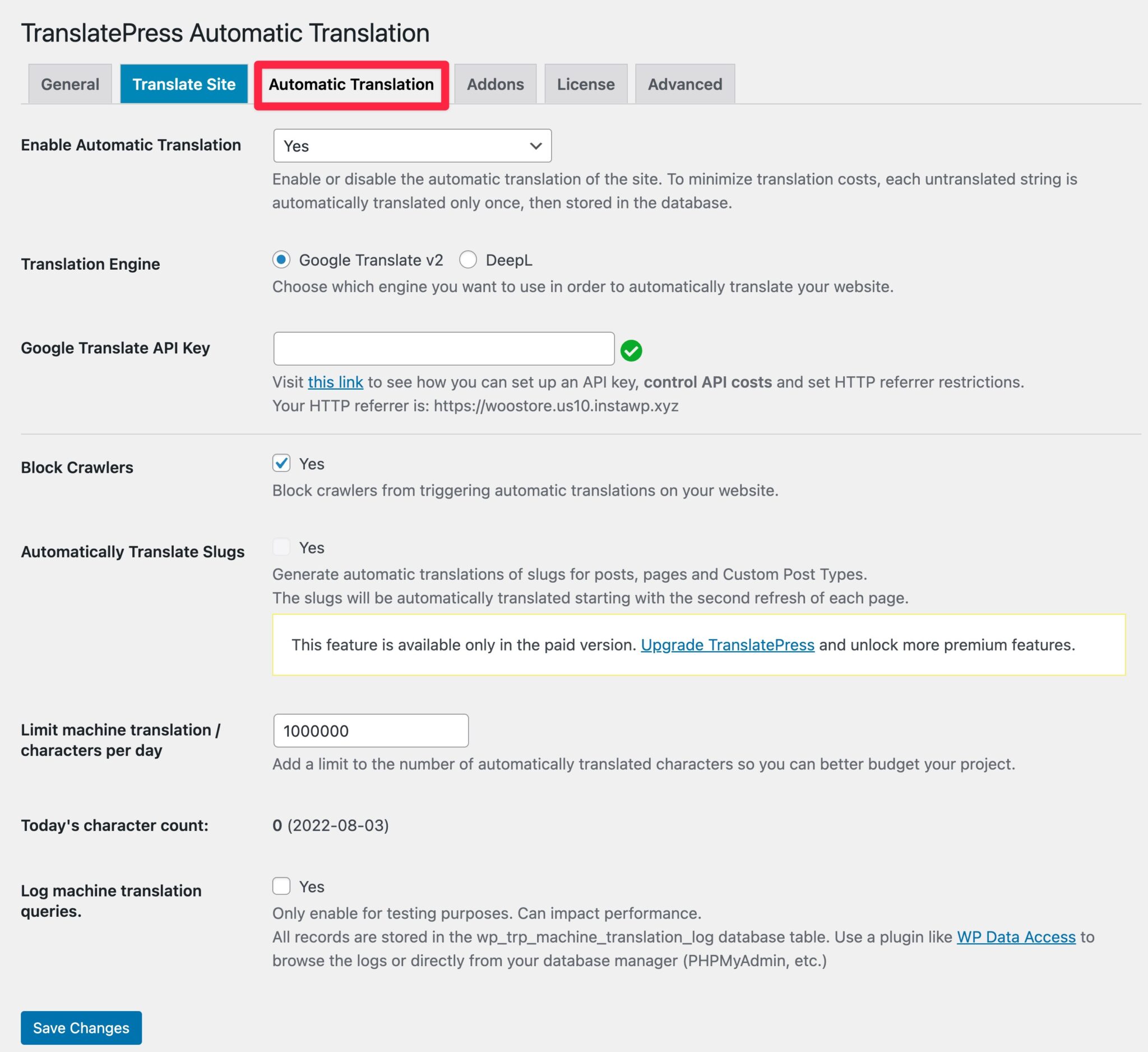Open the Enable Automatic Translation dropdown
The height and width of the screenshot is (1052, 1148).
[x=411, y=146]
